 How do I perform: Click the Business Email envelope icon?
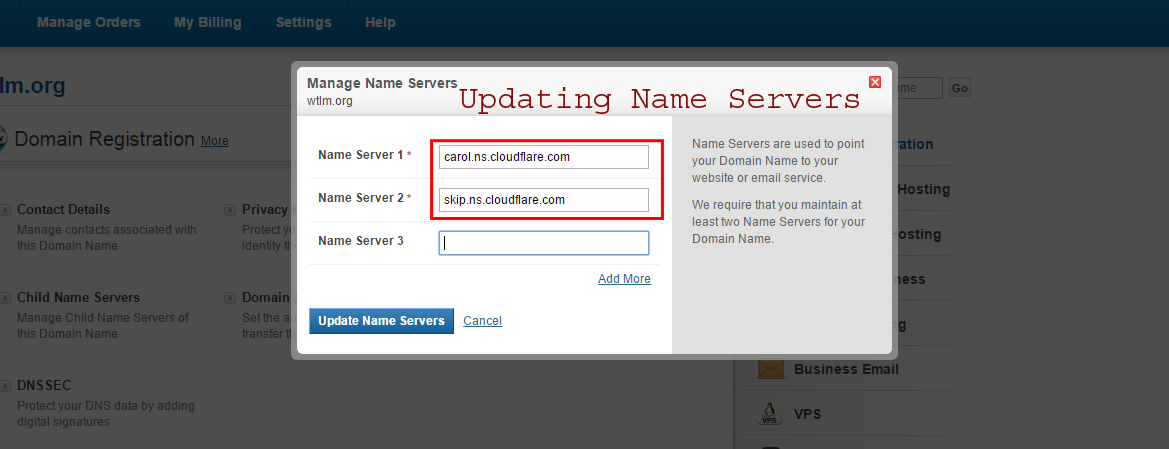[x=770, y=369]
